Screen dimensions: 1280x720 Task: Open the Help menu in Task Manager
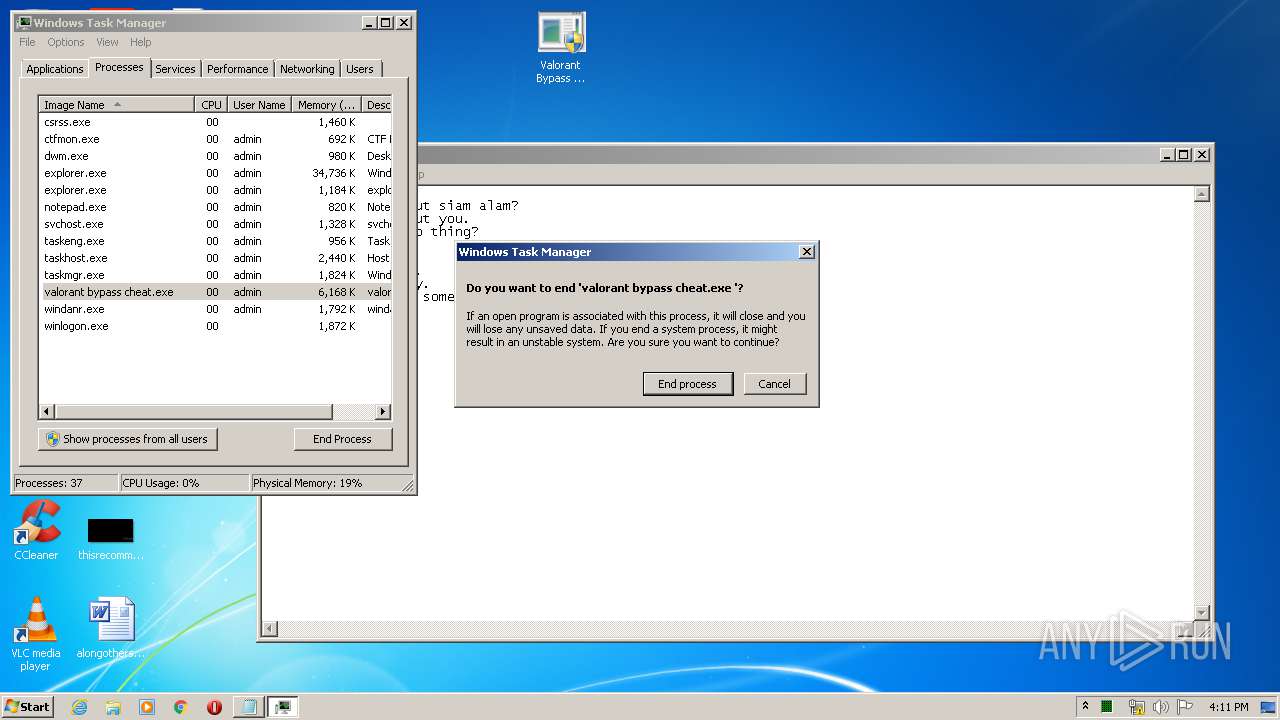pyautogui.click(x=141, y=42)
